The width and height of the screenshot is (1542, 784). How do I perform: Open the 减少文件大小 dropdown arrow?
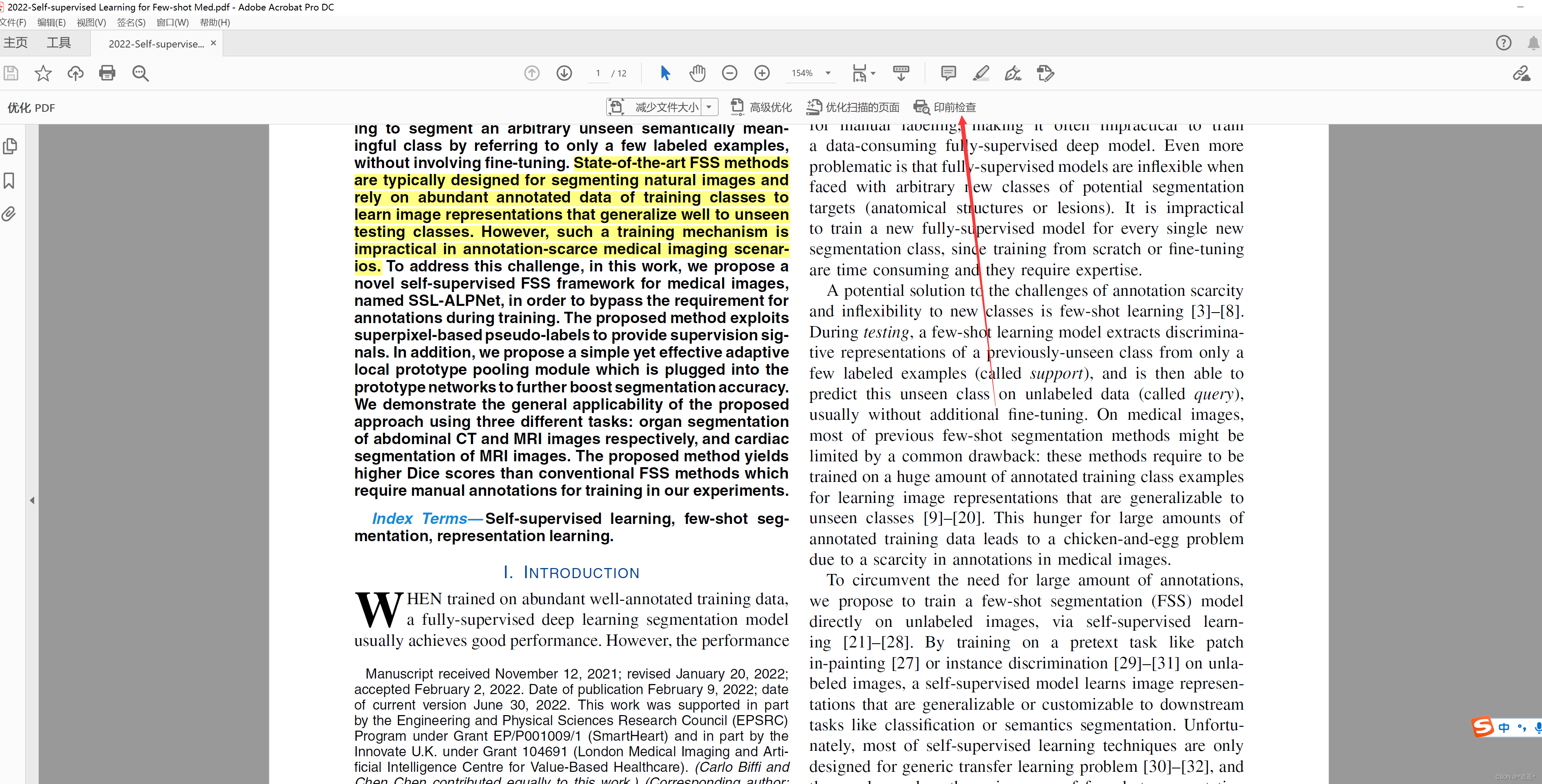tap(709, 107)
